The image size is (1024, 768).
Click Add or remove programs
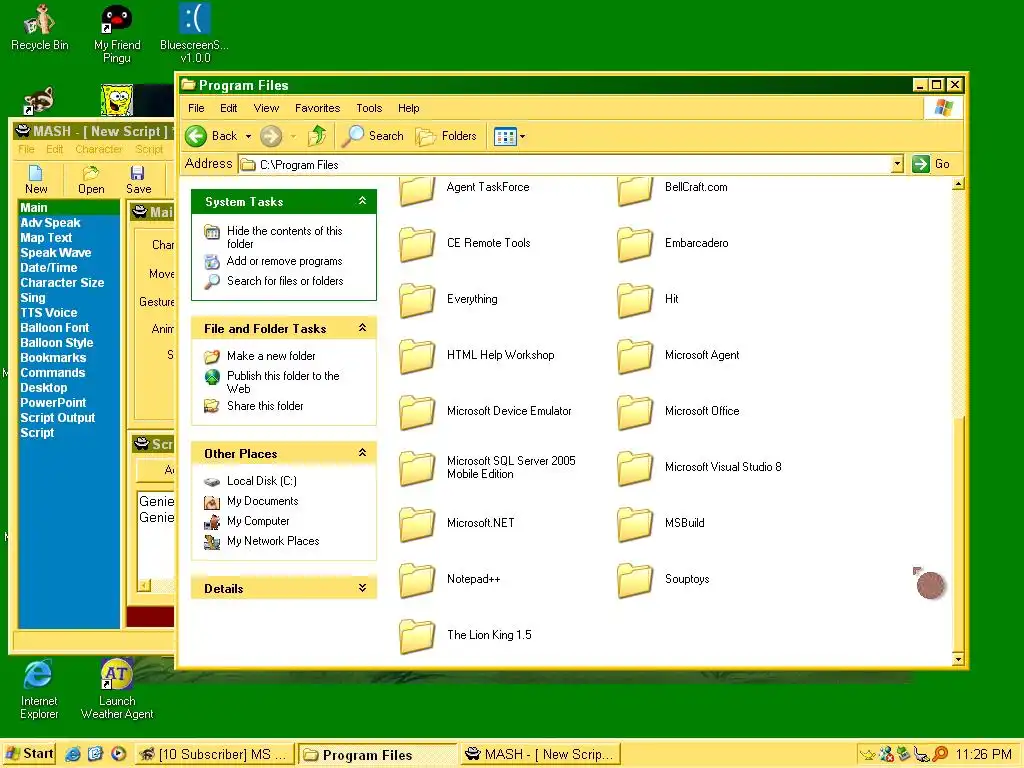coord(285,261)
